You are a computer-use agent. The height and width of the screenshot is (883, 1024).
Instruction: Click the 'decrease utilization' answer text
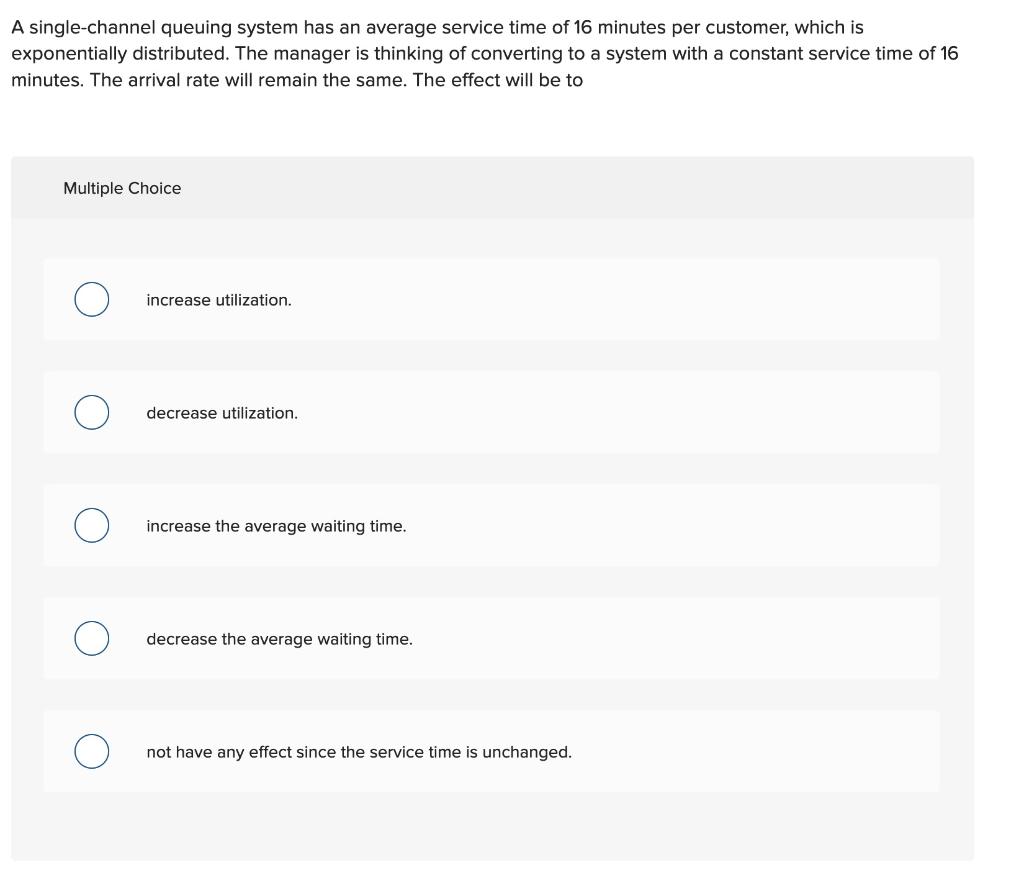(221, 412)
